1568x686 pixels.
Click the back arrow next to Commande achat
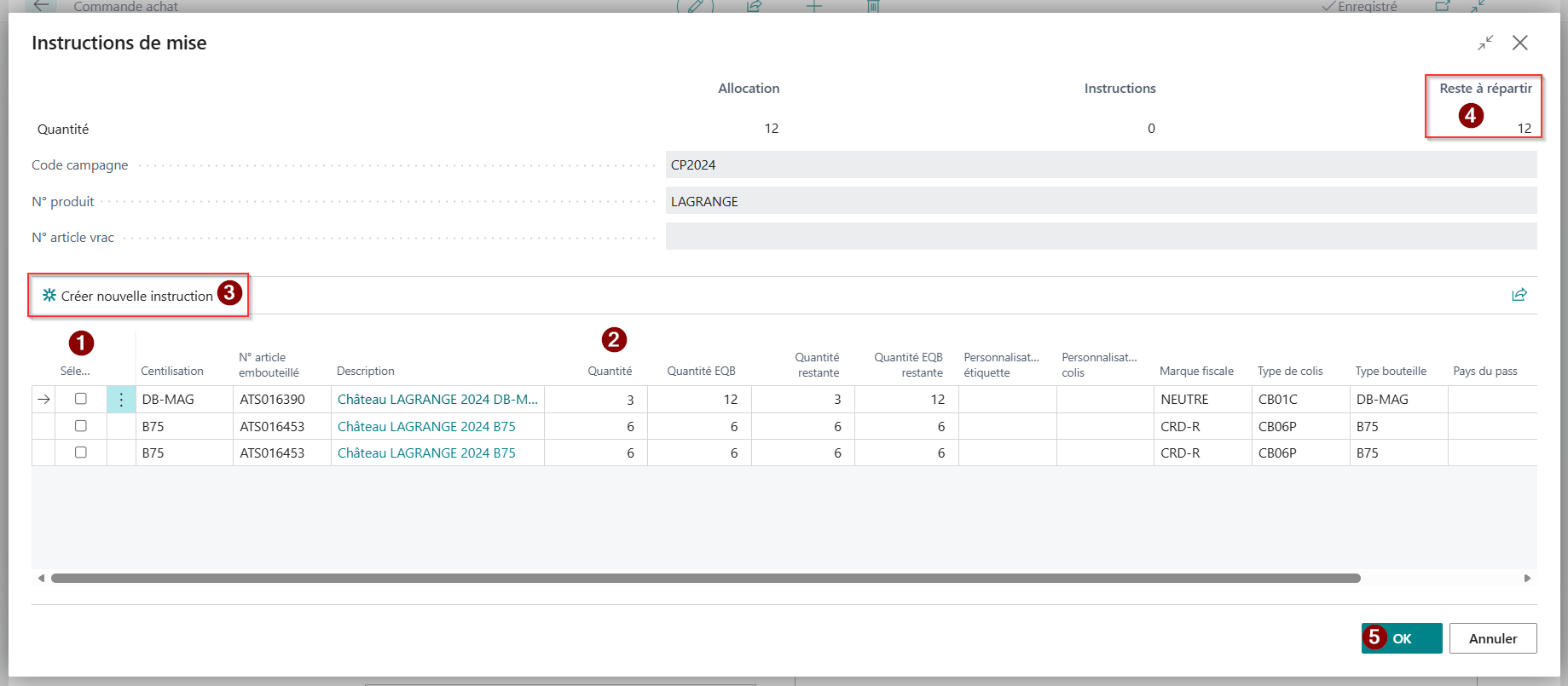pyautogui.click(x=41, y=6)
